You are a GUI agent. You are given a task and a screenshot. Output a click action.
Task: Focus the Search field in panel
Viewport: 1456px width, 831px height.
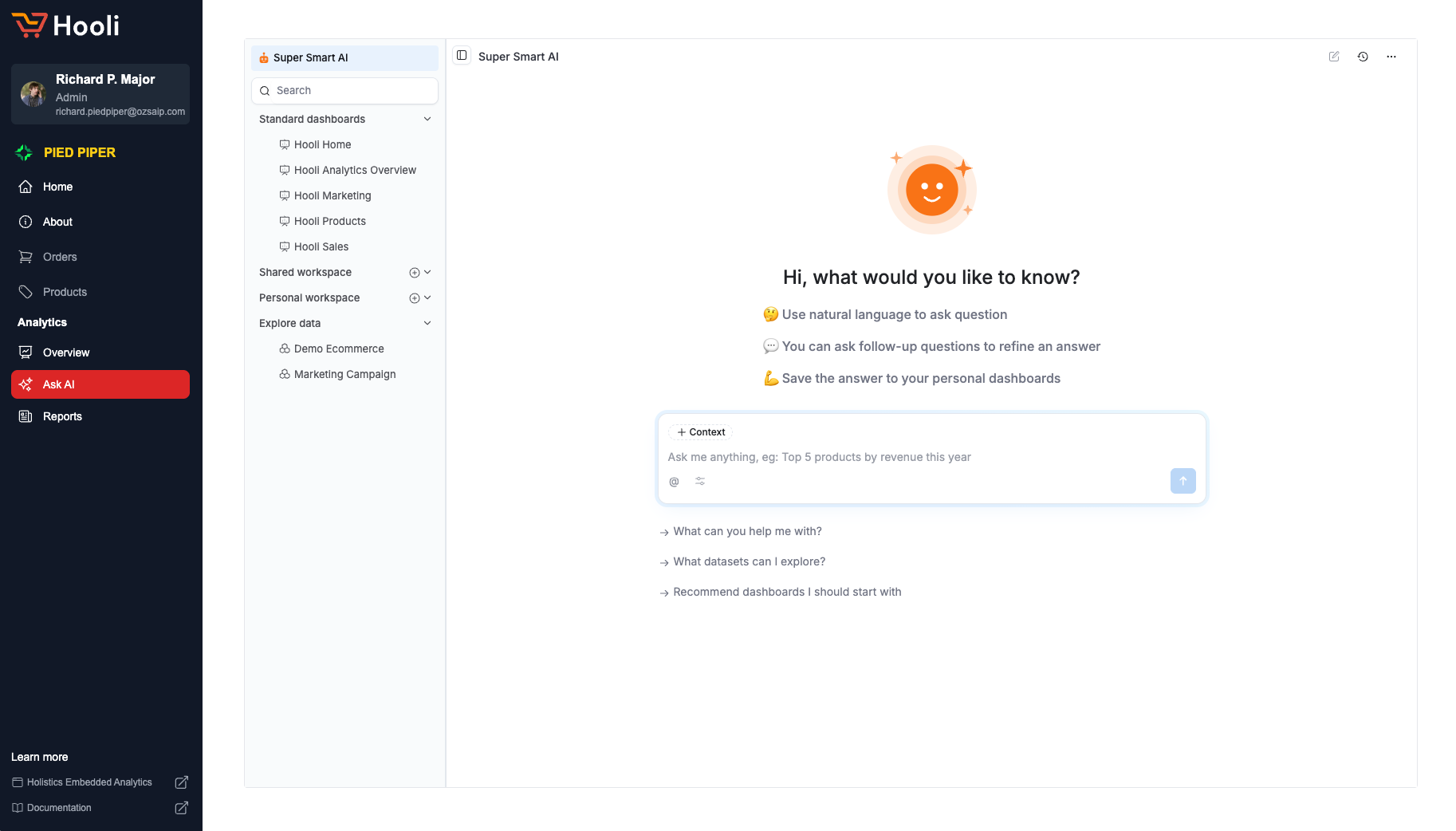(x=344, y=90)
